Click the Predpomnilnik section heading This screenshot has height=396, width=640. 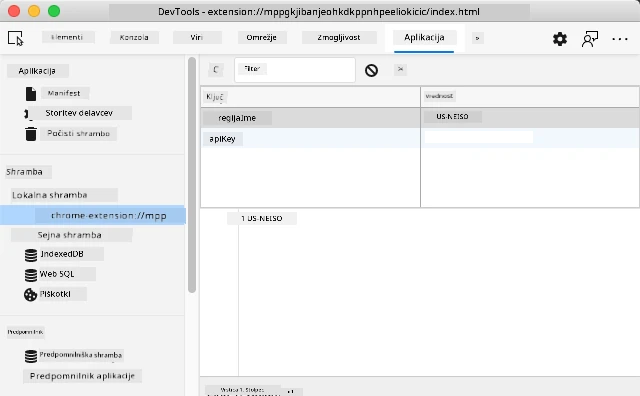pyautogui.click(x=25, y=332)
